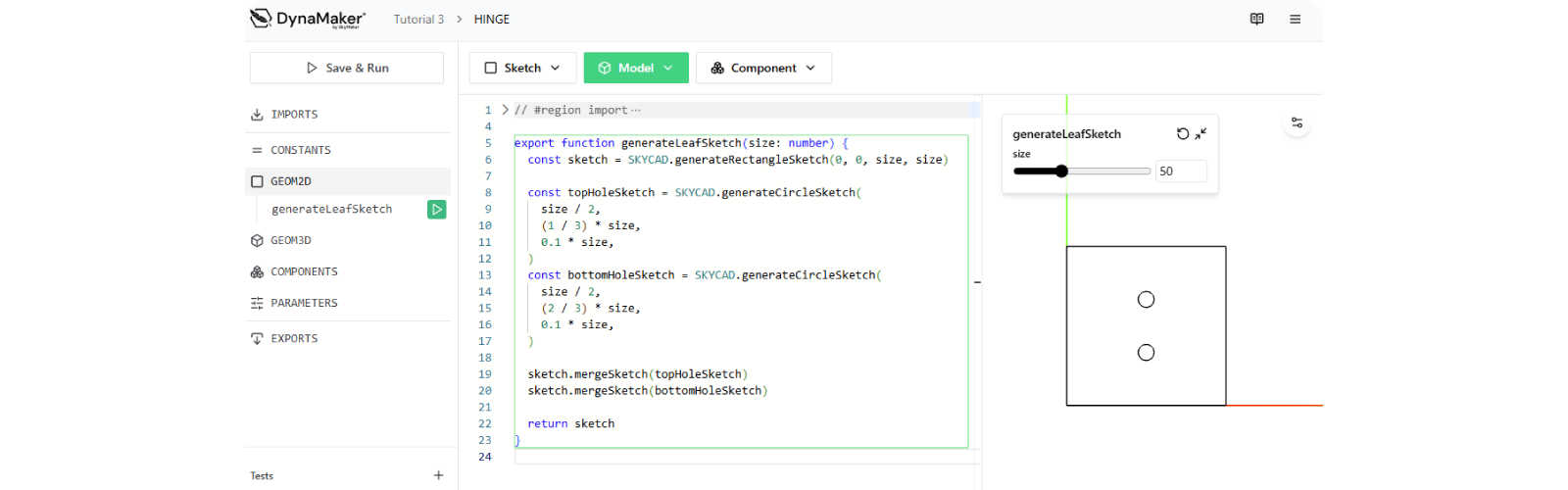
Task: Select the IMPORTS section
Action: point(294,115)
